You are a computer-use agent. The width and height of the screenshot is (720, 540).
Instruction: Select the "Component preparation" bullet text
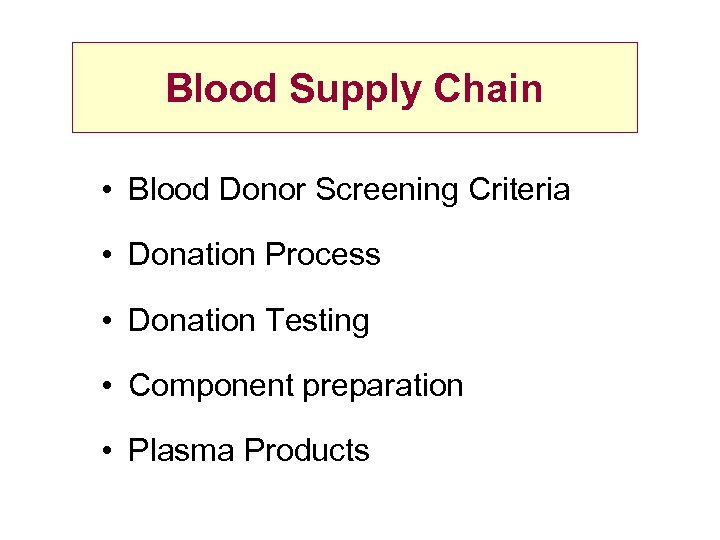296,385
